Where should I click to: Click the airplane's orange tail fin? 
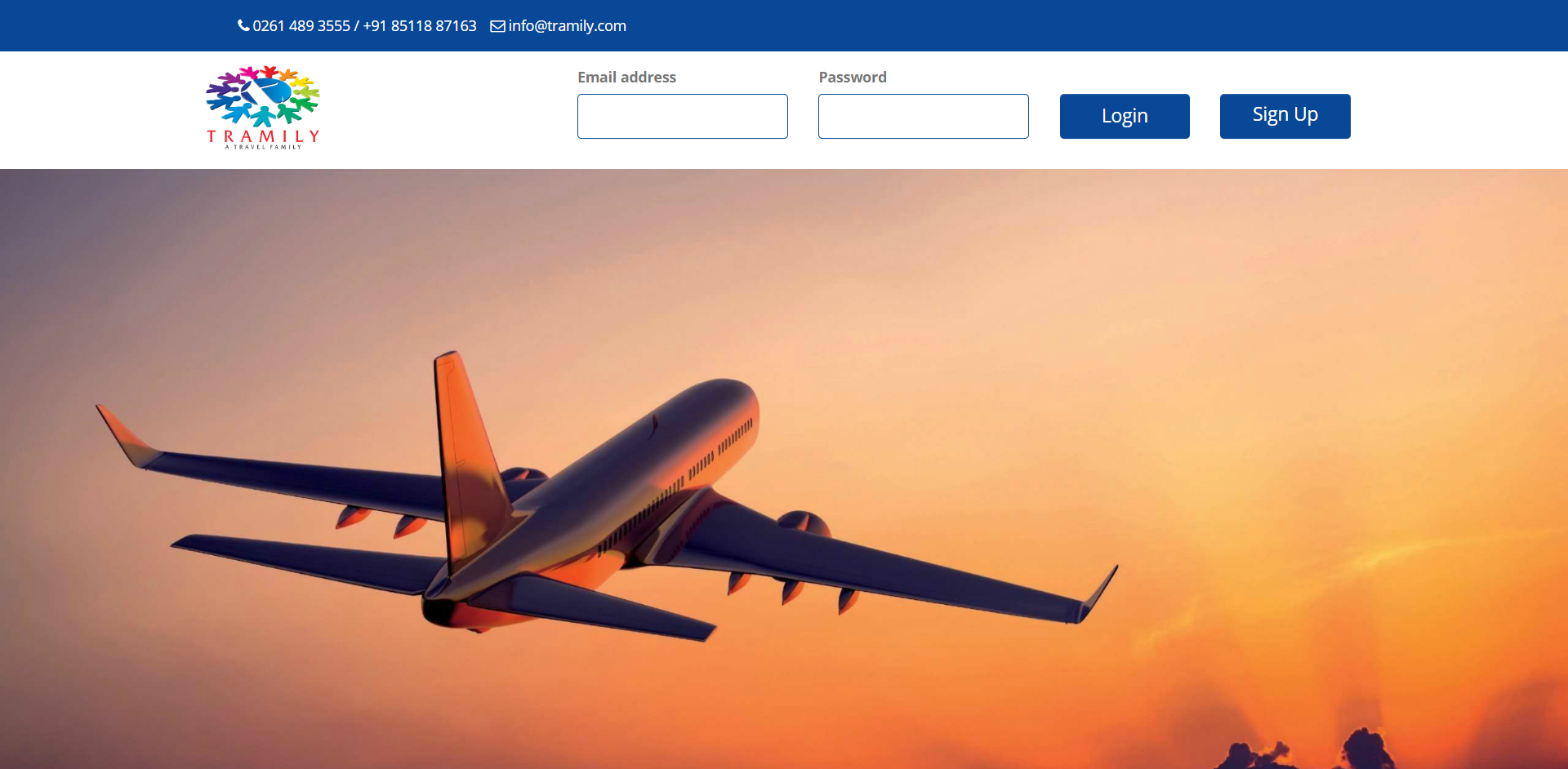[x=465, y=457]
